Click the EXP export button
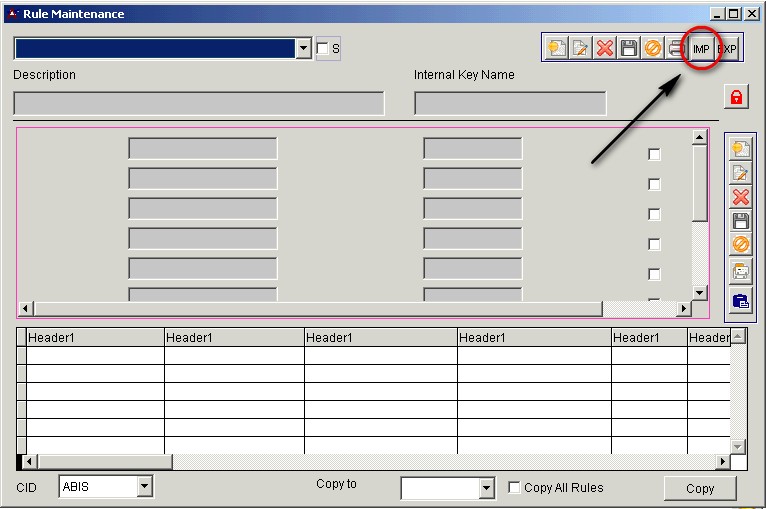 727,48
